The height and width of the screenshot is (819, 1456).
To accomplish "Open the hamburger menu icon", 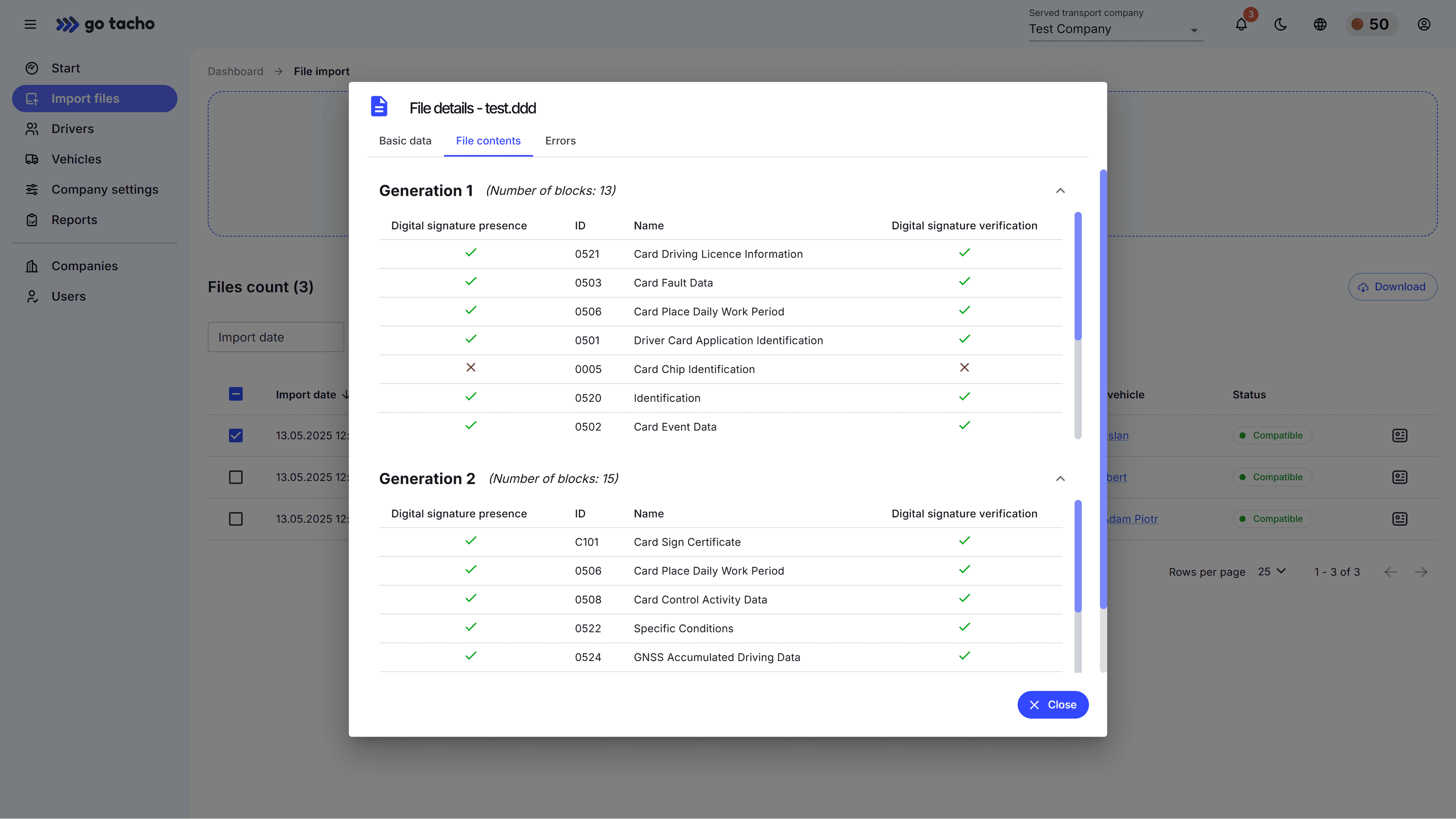I will tap(30, 24).
